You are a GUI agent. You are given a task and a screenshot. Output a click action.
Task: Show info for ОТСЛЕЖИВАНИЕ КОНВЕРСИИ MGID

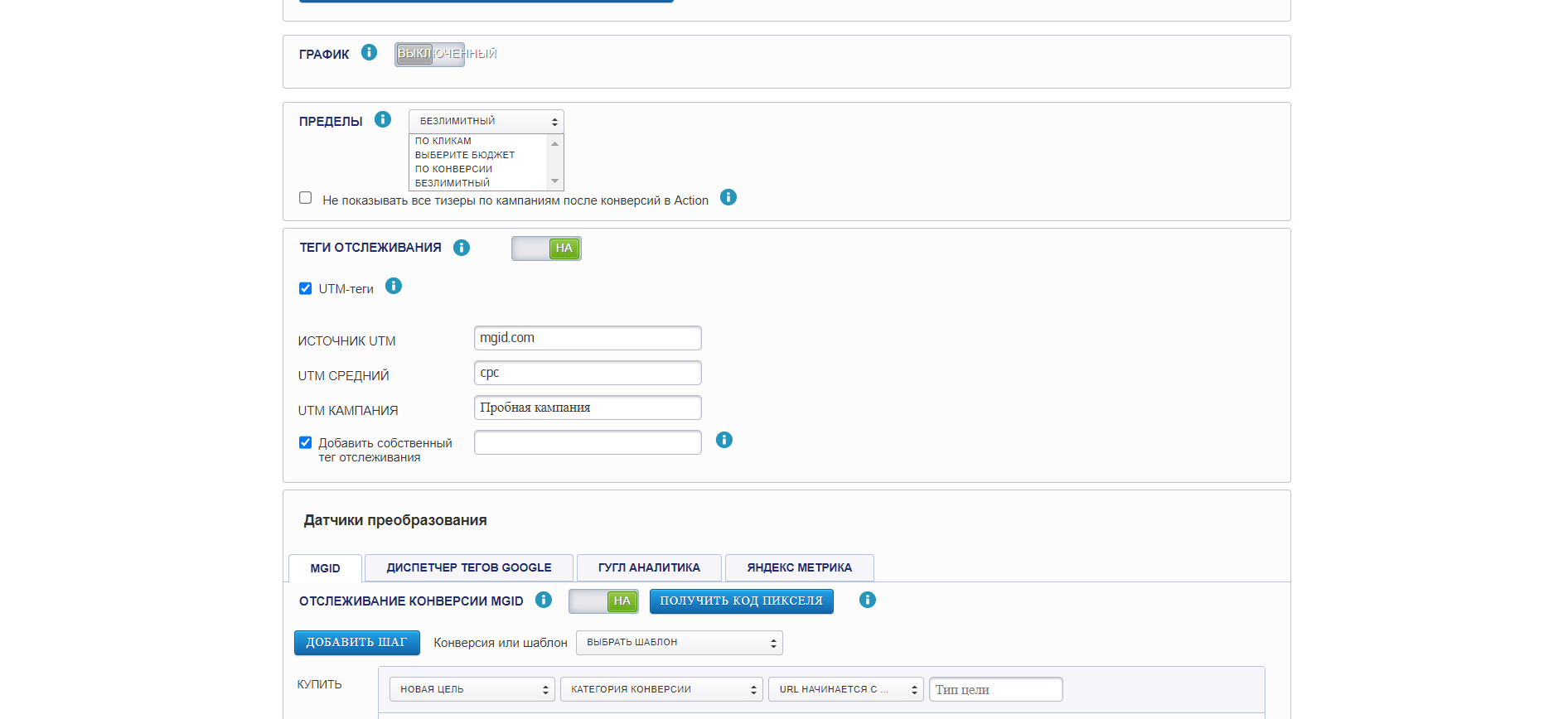point(544,601)
